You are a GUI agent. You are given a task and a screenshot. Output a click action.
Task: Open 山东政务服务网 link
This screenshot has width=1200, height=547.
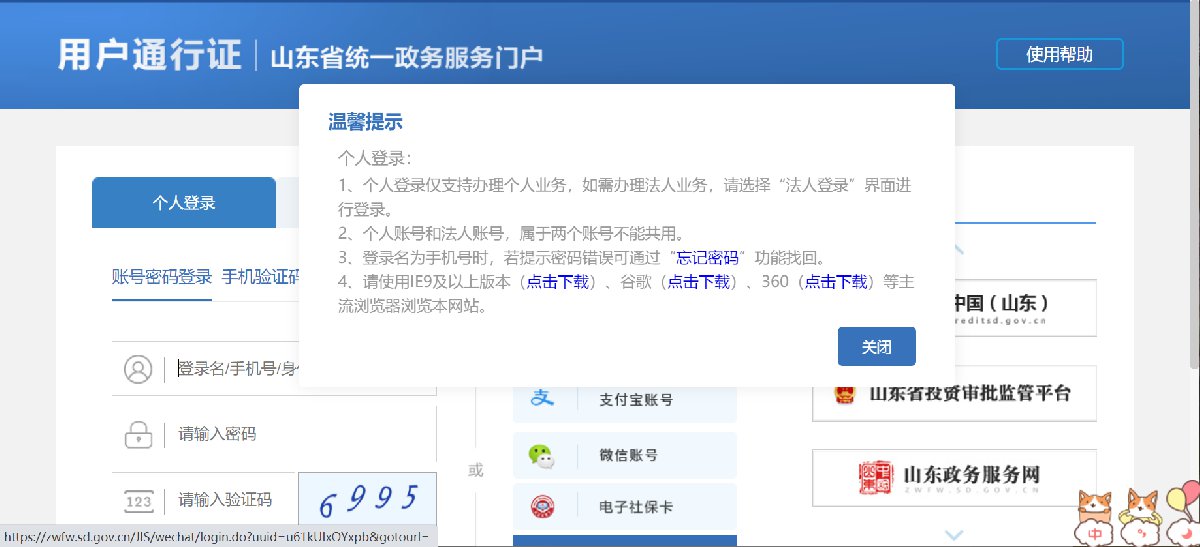point(954,477)
